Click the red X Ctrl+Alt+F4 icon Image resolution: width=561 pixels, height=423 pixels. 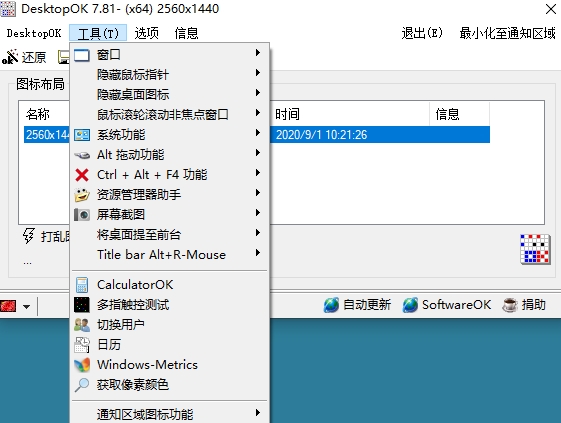point(82,175)
